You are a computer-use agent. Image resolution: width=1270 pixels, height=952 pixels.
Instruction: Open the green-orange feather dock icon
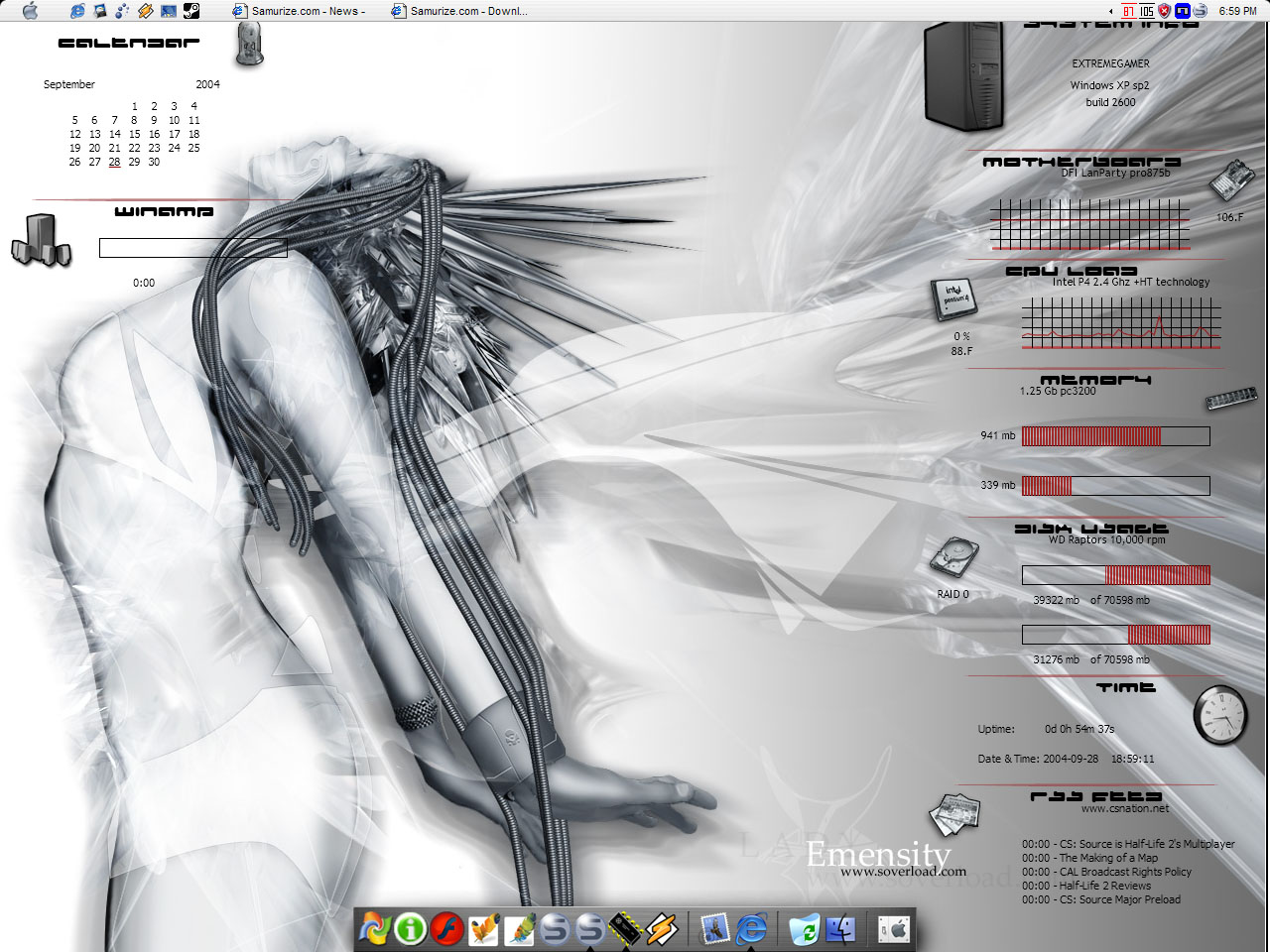click(x=519, y=928)
